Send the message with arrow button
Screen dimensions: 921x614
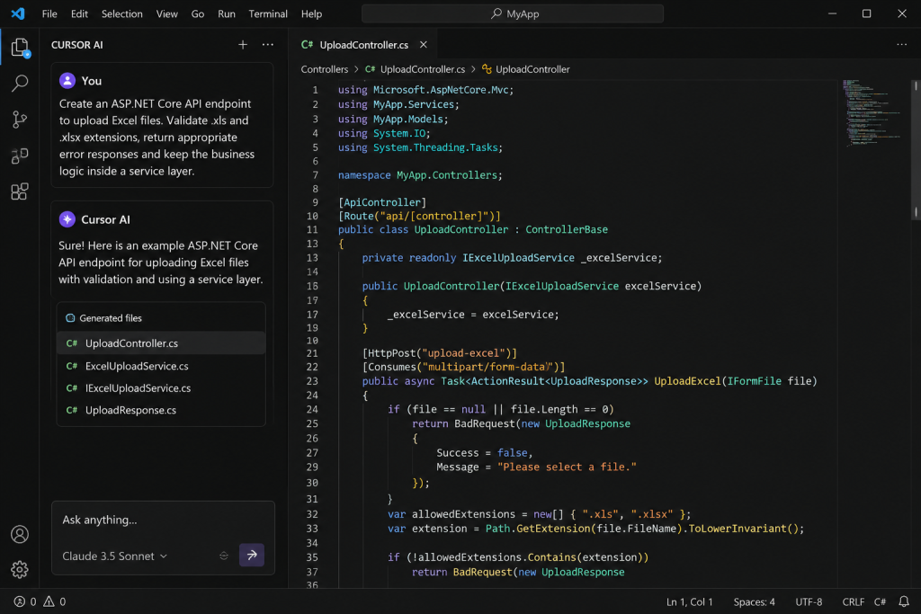(251, 555)
